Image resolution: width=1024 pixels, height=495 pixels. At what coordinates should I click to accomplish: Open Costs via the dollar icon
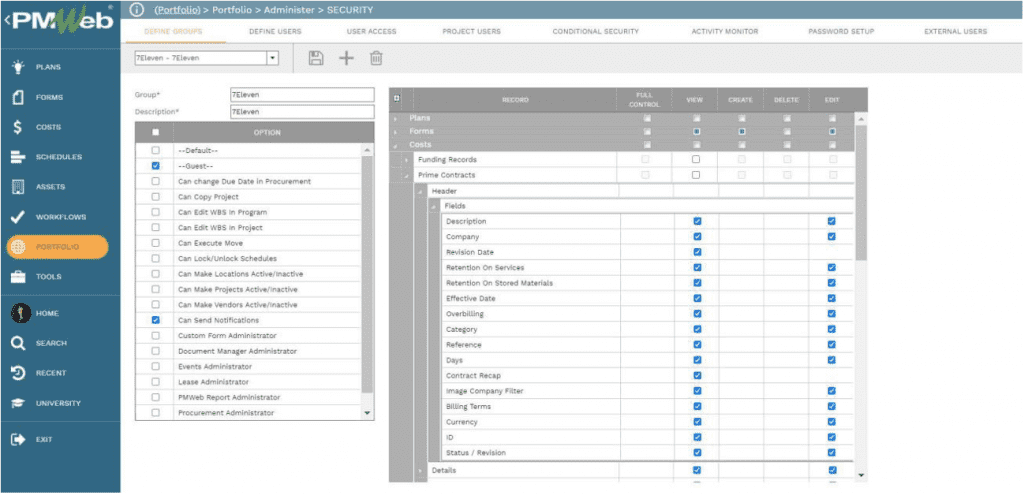click(x=18, y=127)
